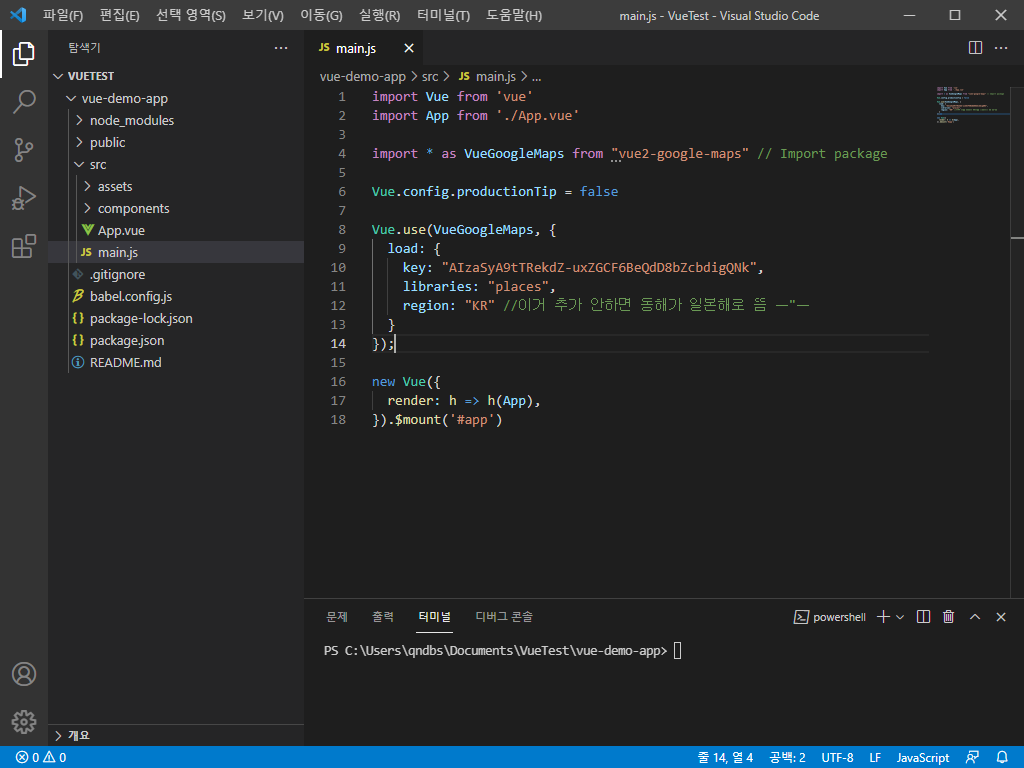The image size is (1024, 768).
Task: Open package.json file
Action: 176,340
